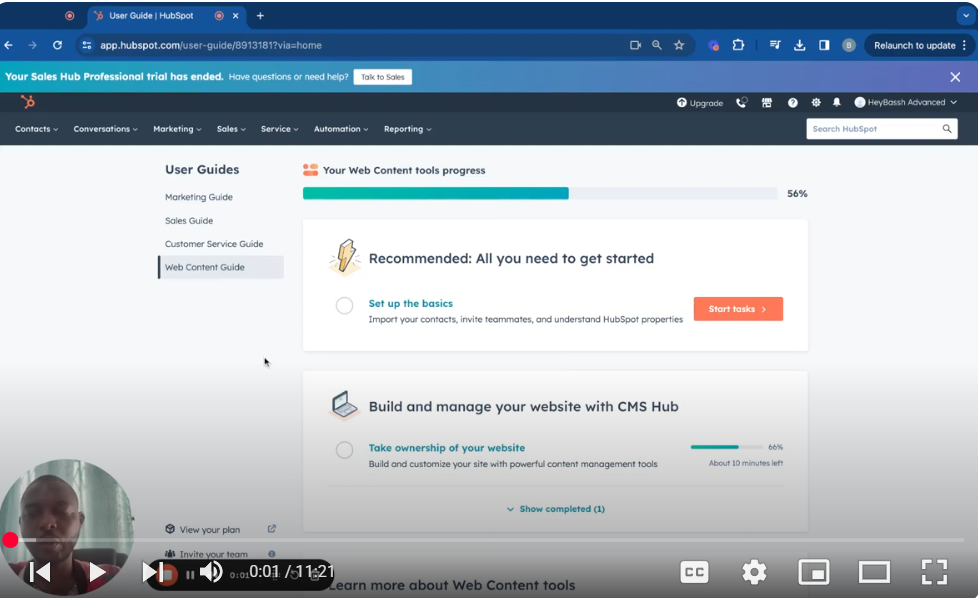Go to previous video
This screenshot has height=598, width=978.
tap(40, 572)
